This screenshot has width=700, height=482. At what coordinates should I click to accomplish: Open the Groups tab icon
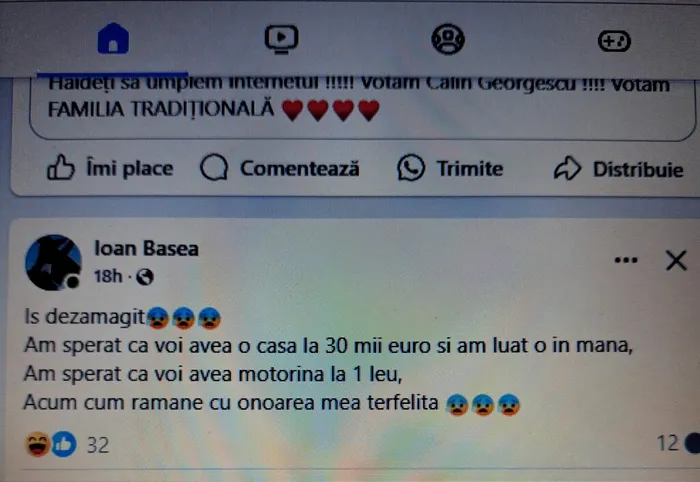coord(448,39)
